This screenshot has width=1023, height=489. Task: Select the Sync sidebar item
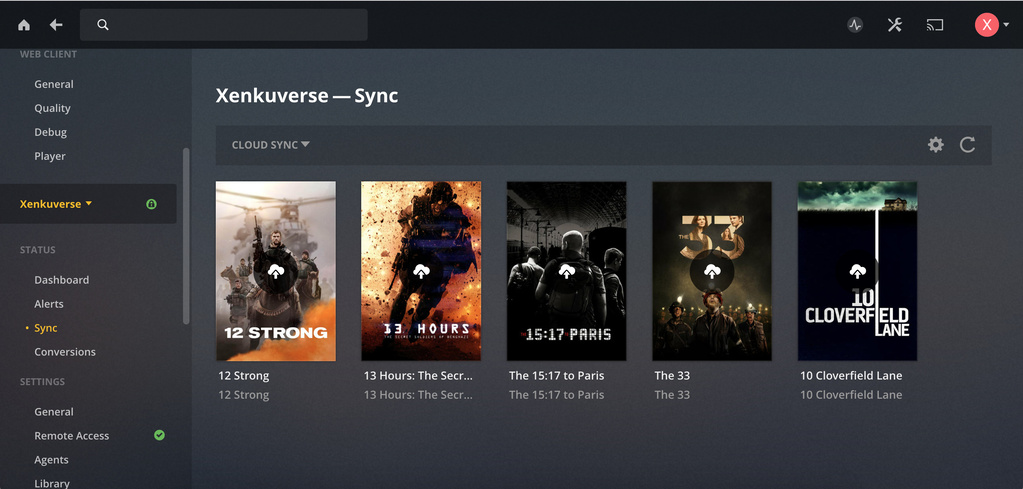click(46, 328)
